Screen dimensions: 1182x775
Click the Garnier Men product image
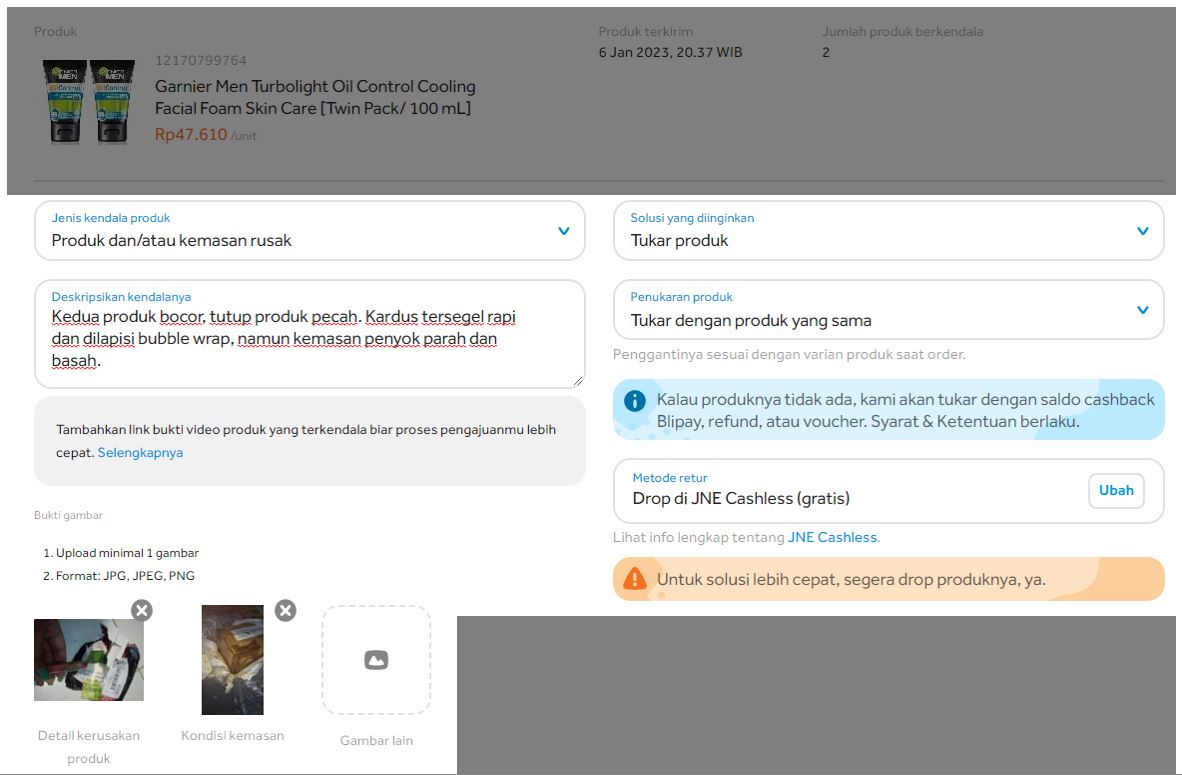pos(89,102)
